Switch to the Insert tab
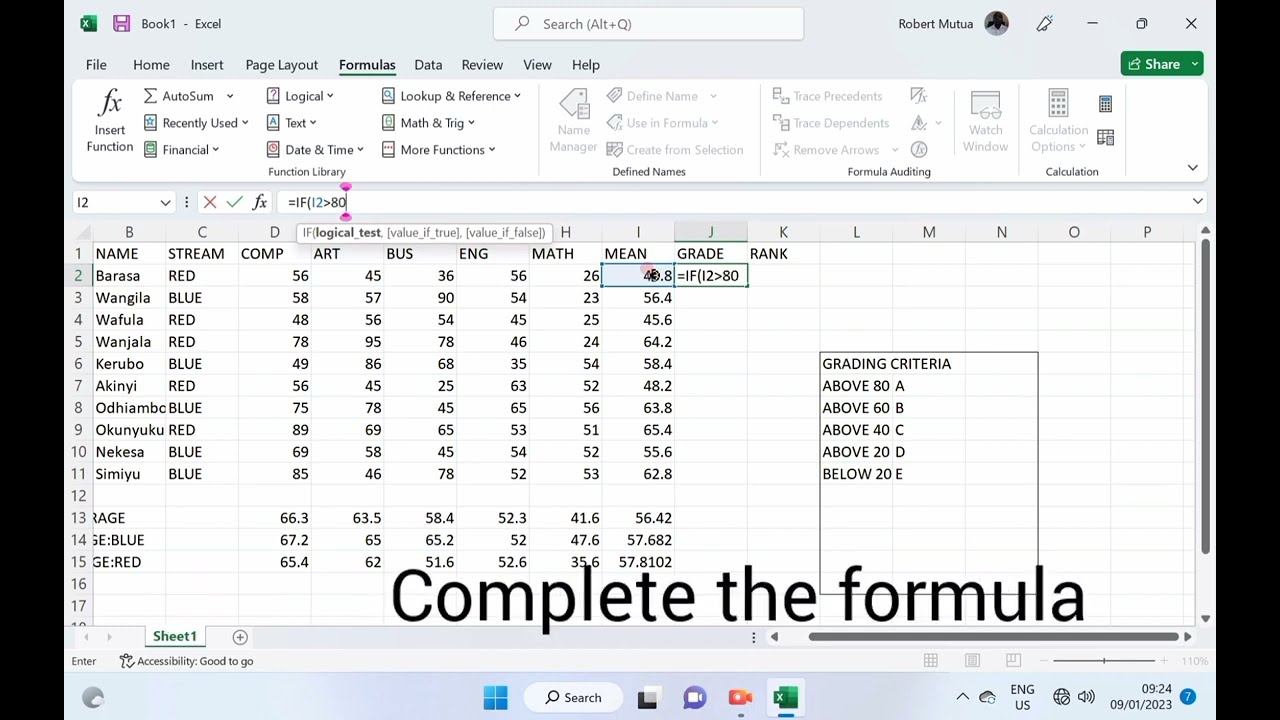Image resolution: width=1280 pixels, height=720 pixels. 207,65
